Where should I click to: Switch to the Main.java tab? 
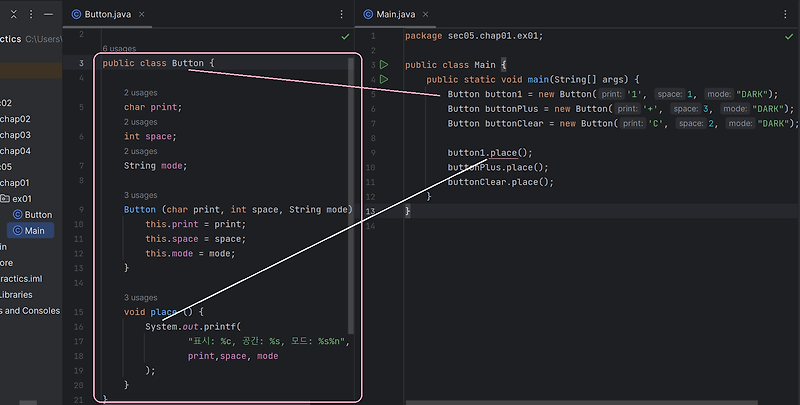tap(396, 14)
